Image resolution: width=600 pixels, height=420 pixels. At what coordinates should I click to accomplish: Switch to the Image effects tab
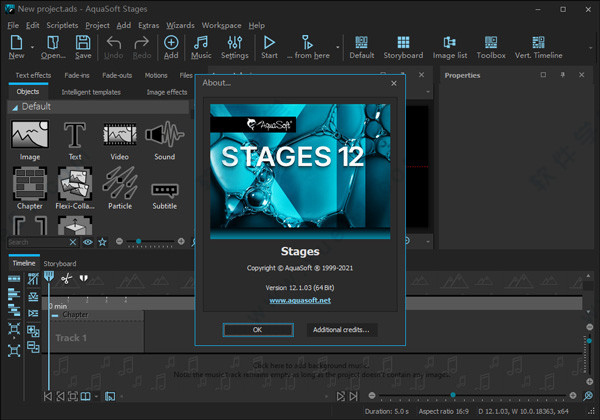coord(167,92)
